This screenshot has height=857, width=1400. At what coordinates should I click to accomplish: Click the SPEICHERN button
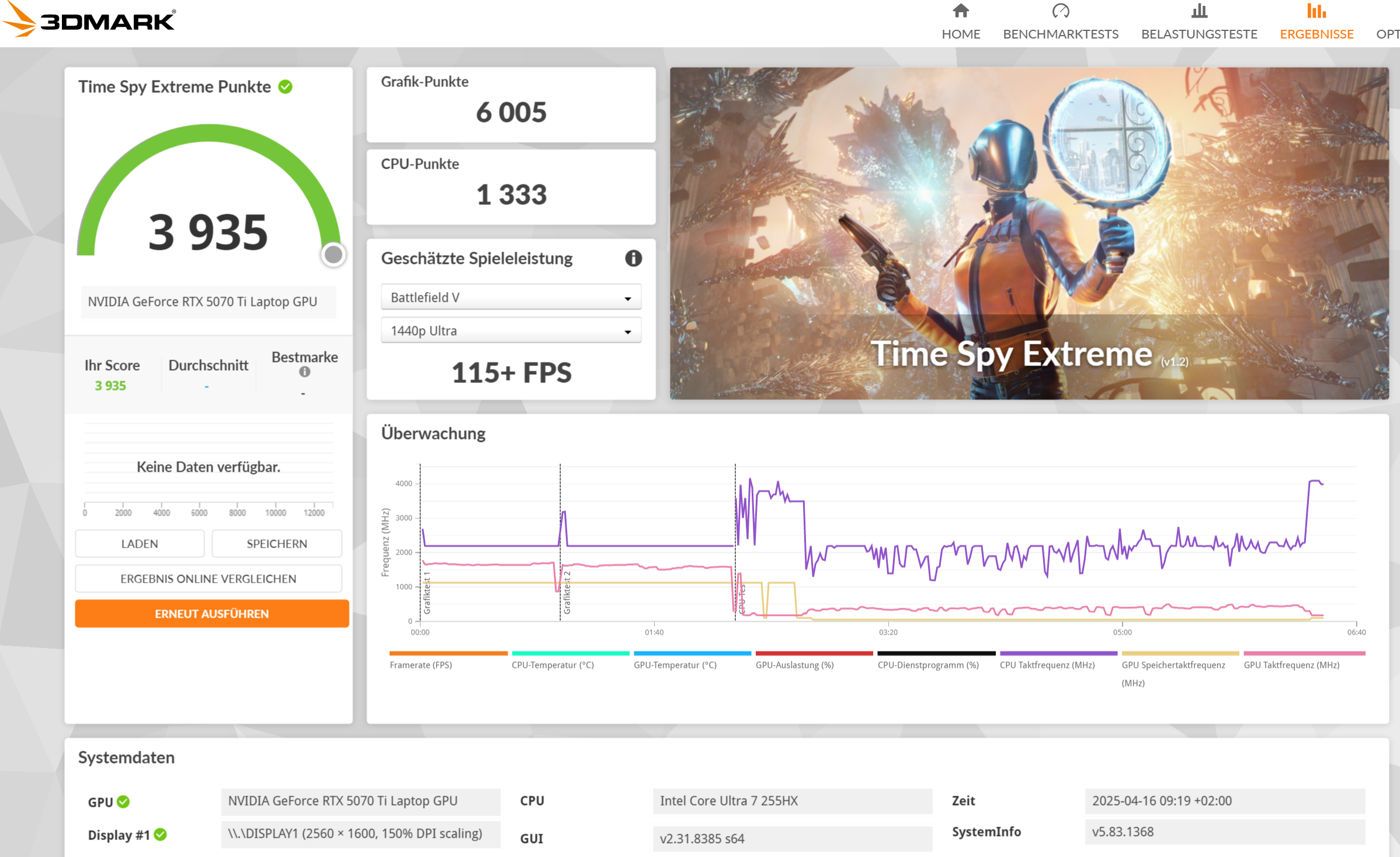point(276,543)
